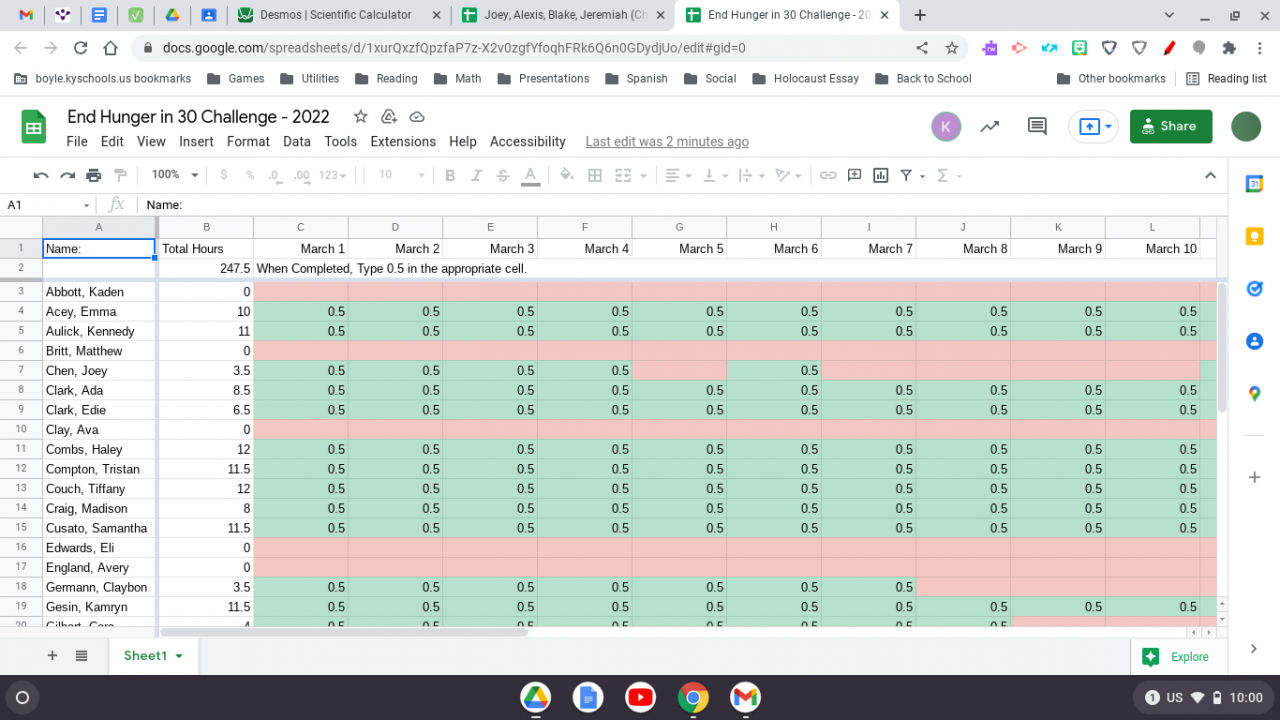This screenshot has width=1280, height=720.
Task: Open the 'Last edit was 2 minutes ago' link
Action: [666, 141]
